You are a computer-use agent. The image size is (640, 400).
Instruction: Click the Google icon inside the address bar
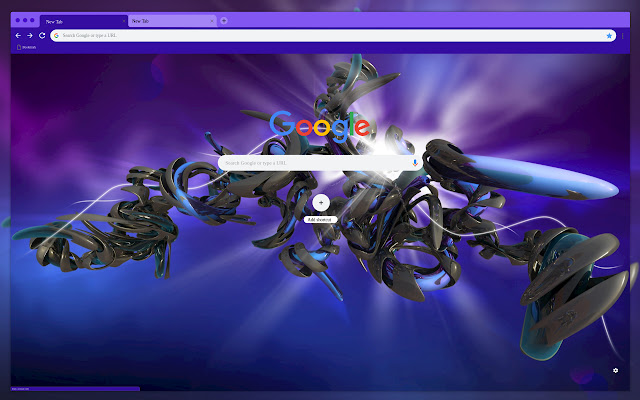pos(56,36)
